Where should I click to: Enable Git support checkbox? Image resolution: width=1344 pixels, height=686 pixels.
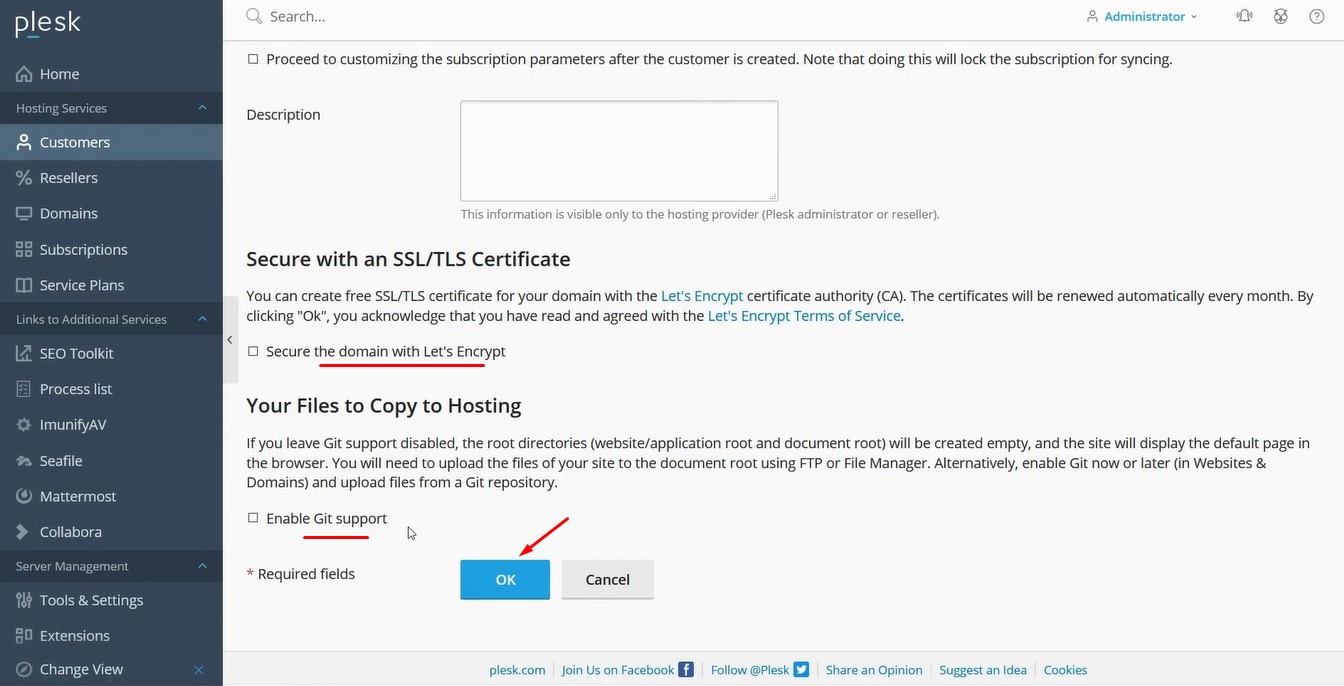coord(252,518)
